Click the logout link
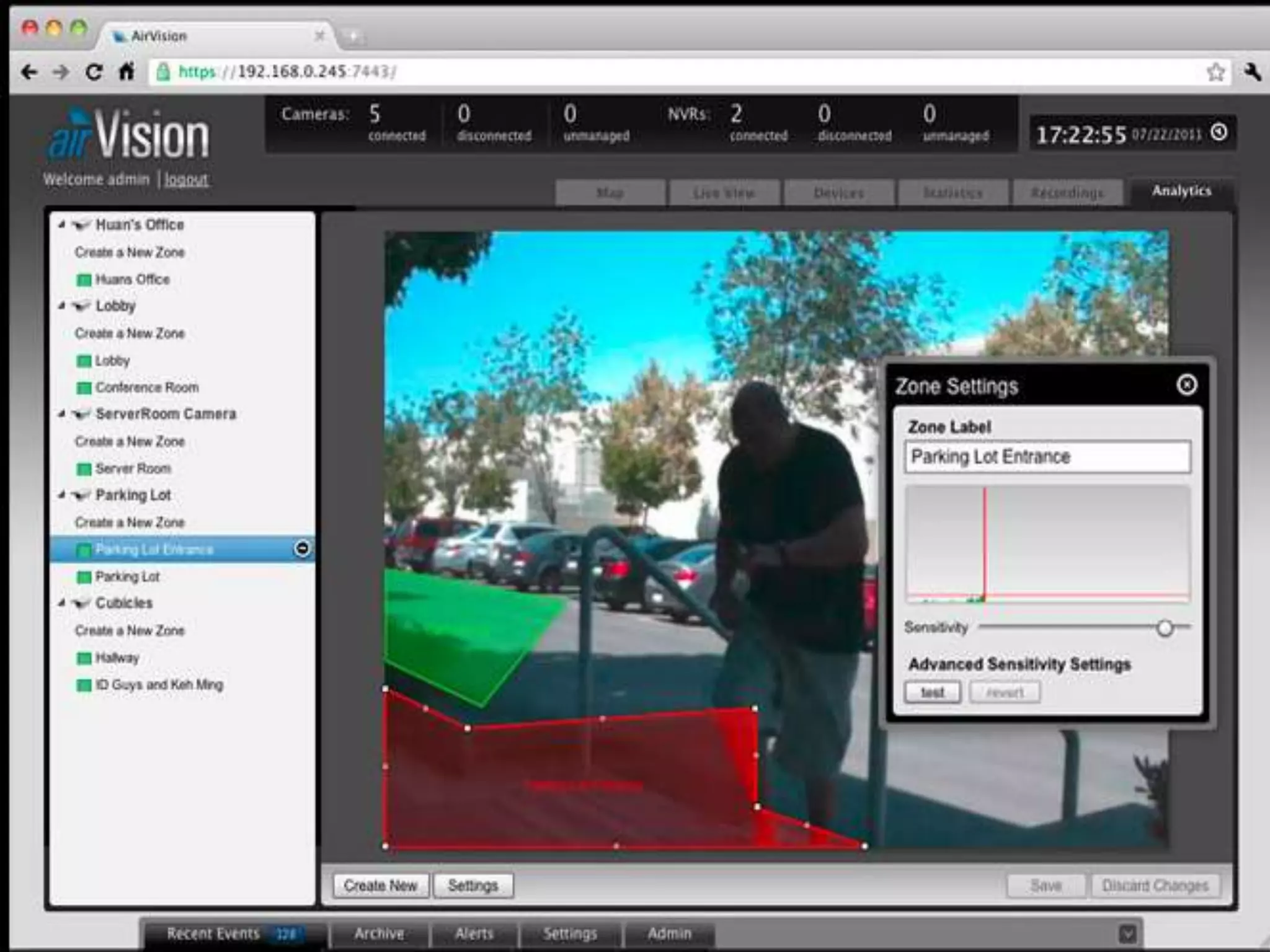The height and width of the screenshot is (952, 1270). pos(186,180)
